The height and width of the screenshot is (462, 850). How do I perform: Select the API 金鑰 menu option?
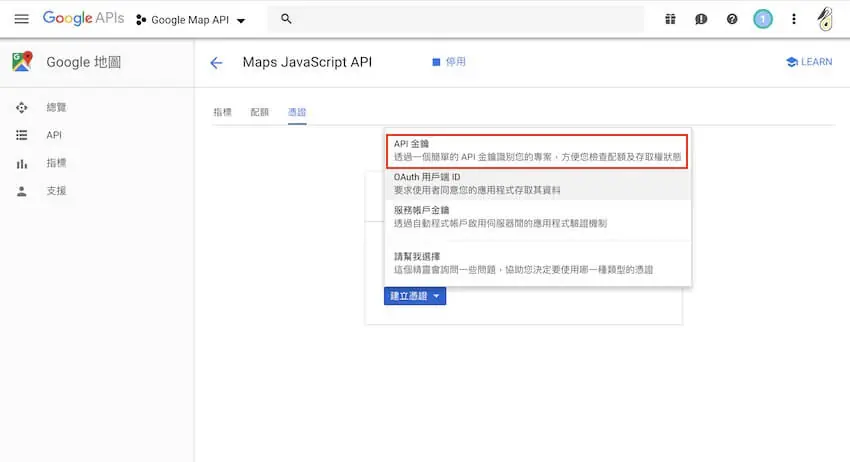coord(537,151)
